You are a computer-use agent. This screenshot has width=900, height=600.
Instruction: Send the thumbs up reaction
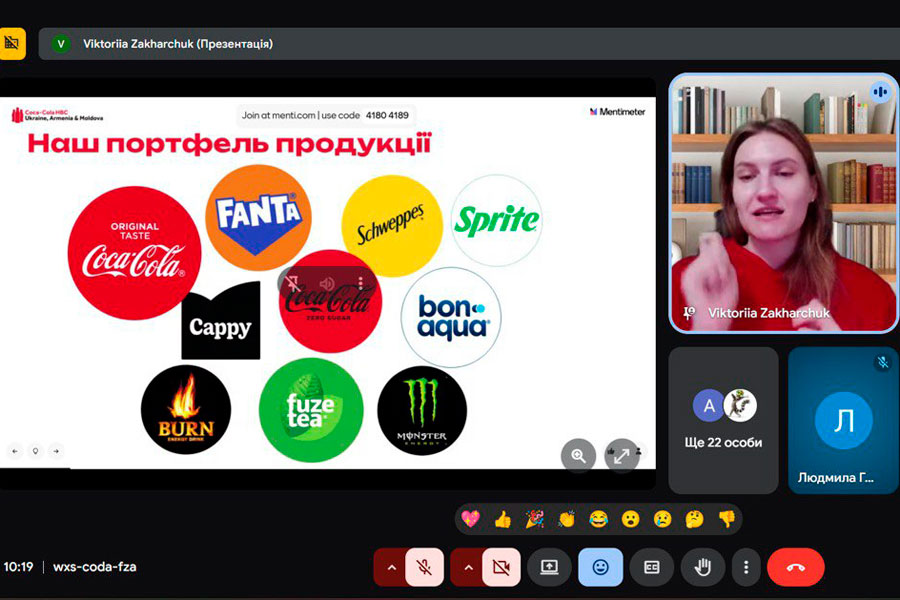click(502, 519)
